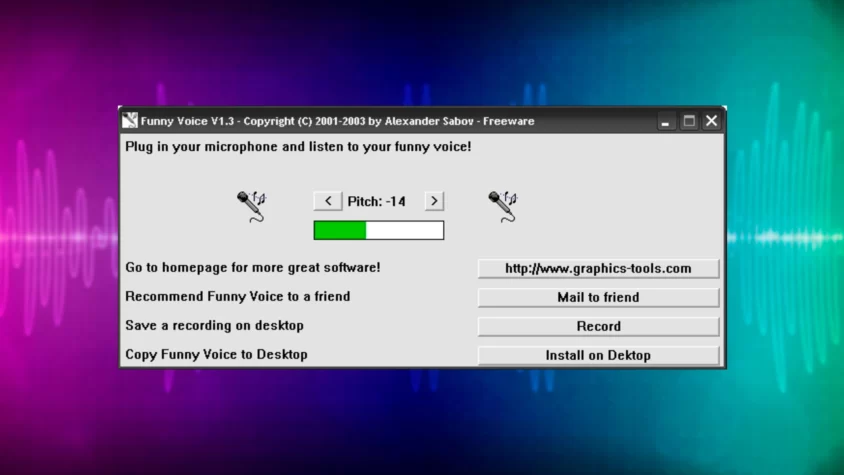Click the 'Pitch: -14' value label
The height and width of the screenshot is (475, 844).
(x=376, y=201)
